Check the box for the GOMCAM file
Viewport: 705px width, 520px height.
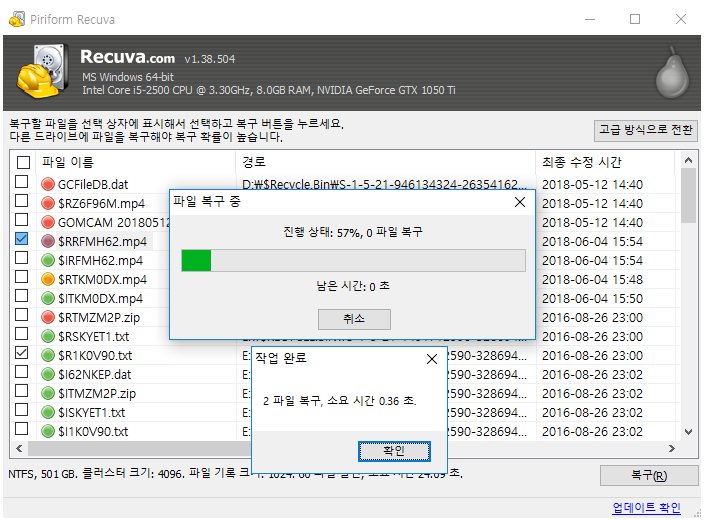coord(22,220)
